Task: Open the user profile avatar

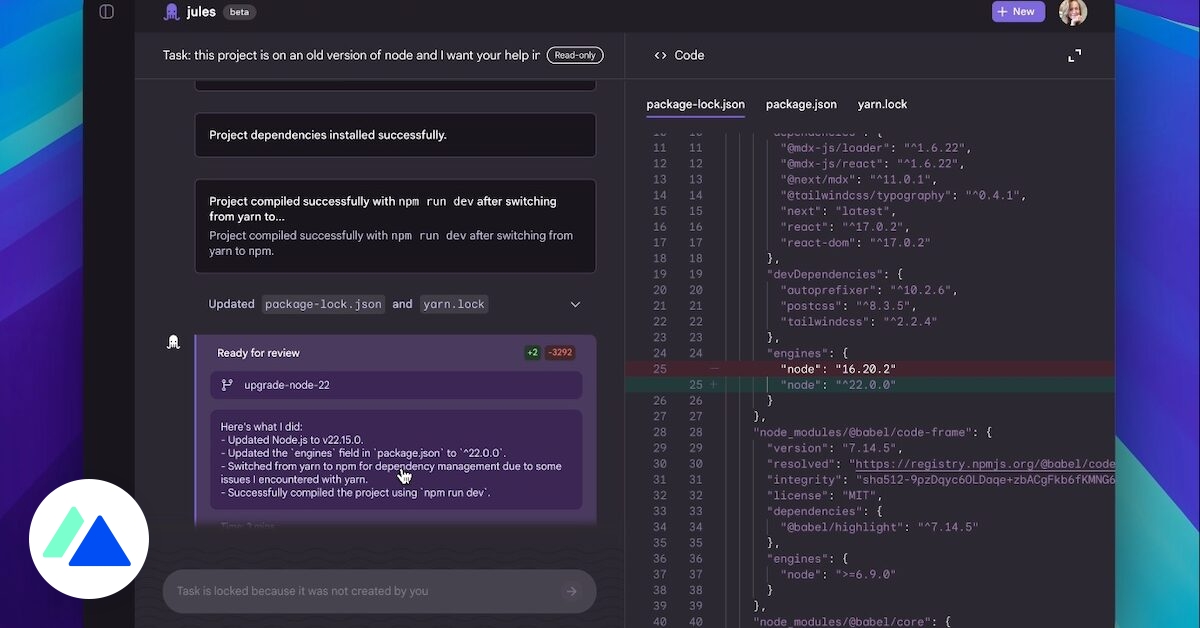Action: (1072, 12)
